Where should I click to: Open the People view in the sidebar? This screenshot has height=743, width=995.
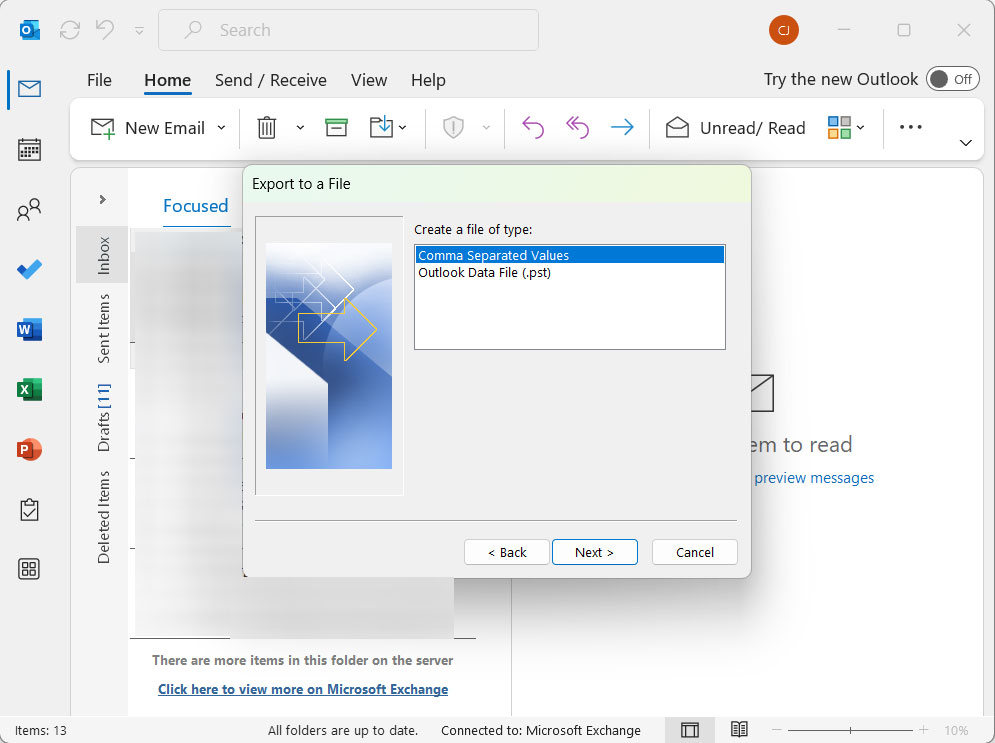coord(29,209)
